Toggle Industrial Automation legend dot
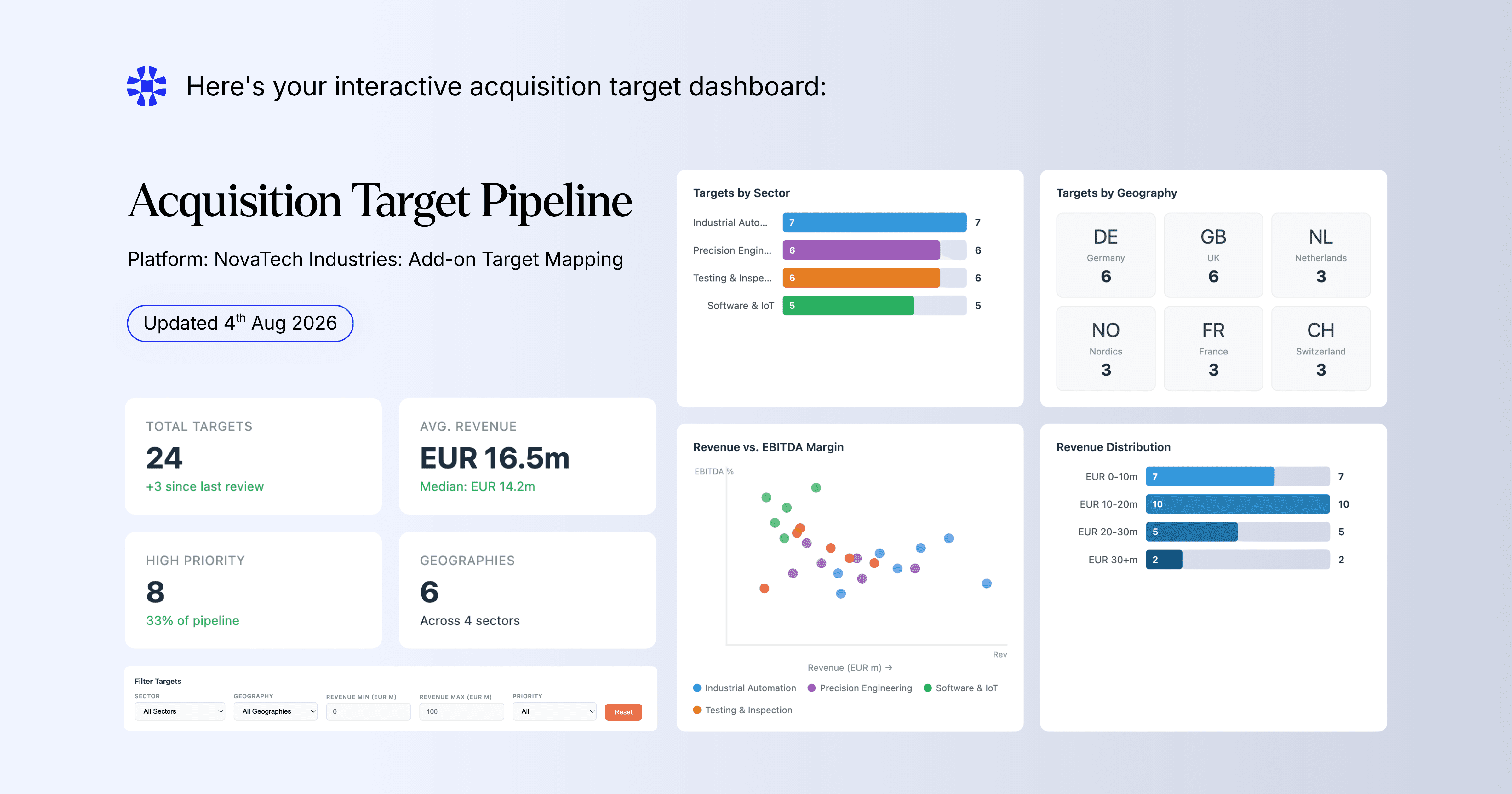This screenshot has width=1512, height=794. tap(697, 688)
